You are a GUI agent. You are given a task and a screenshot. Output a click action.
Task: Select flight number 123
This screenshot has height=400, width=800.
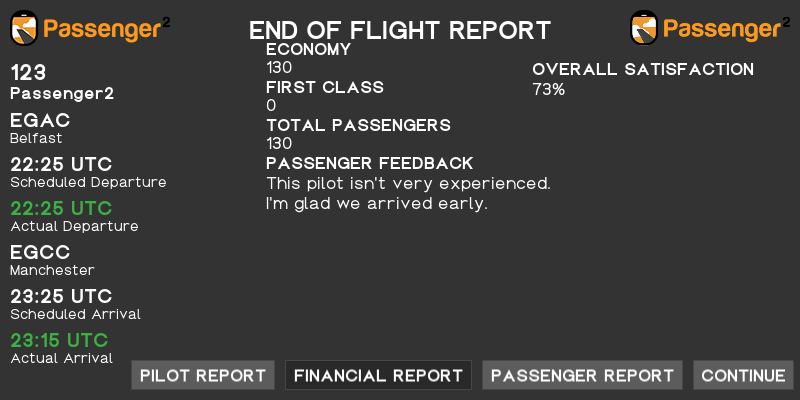28,73
